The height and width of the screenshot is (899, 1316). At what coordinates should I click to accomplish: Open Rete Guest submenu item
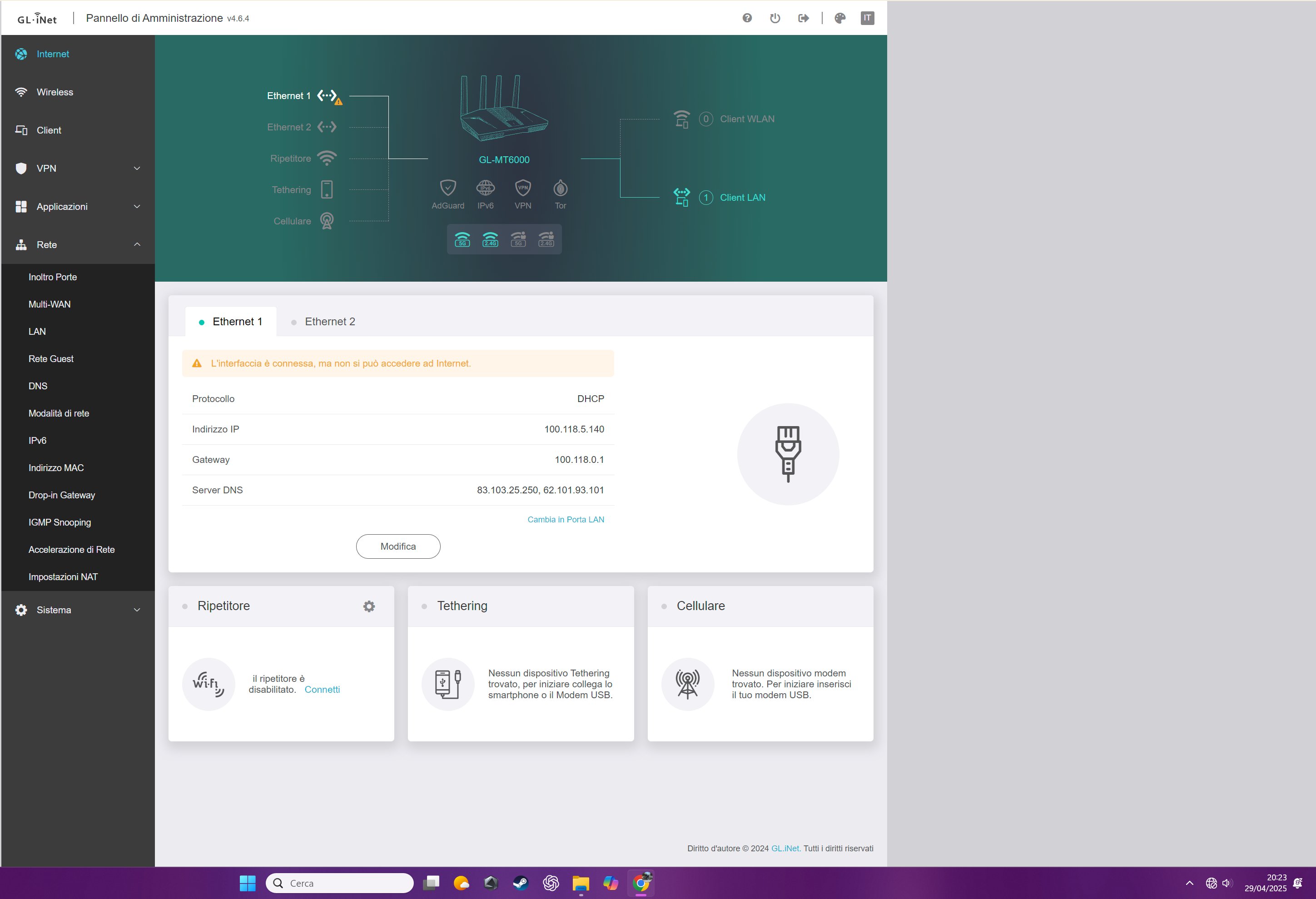[x=78, y=358]
